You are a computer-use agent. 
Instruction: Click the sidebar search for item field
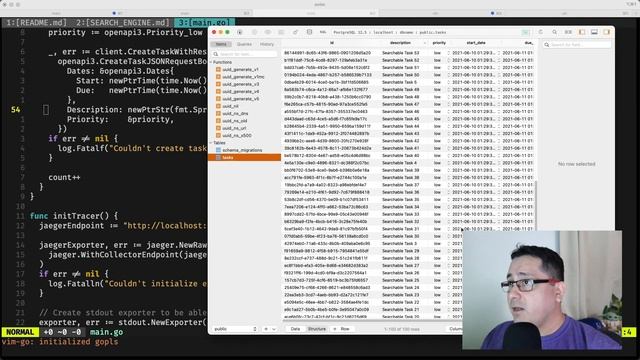[244, 54]
